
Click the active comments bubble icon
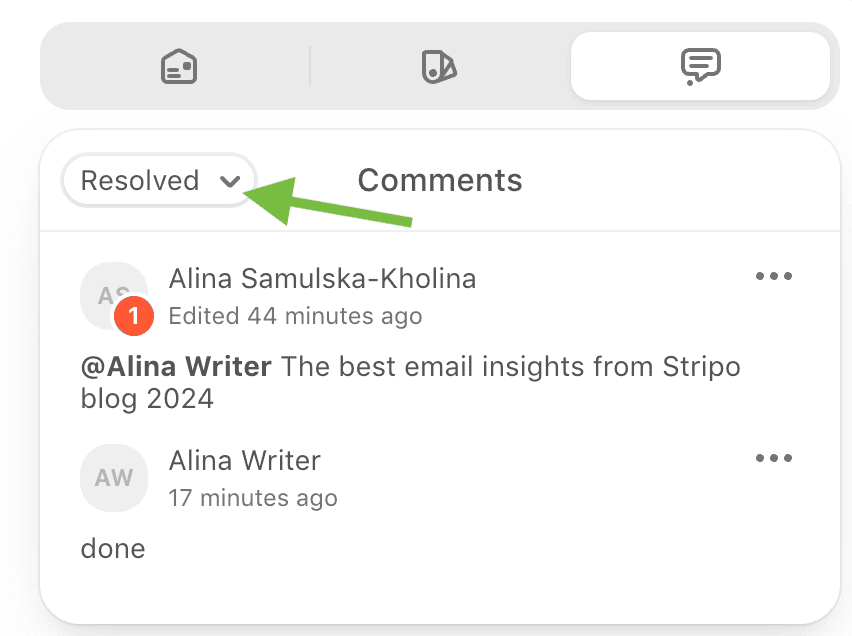click(x=700, y=66)
